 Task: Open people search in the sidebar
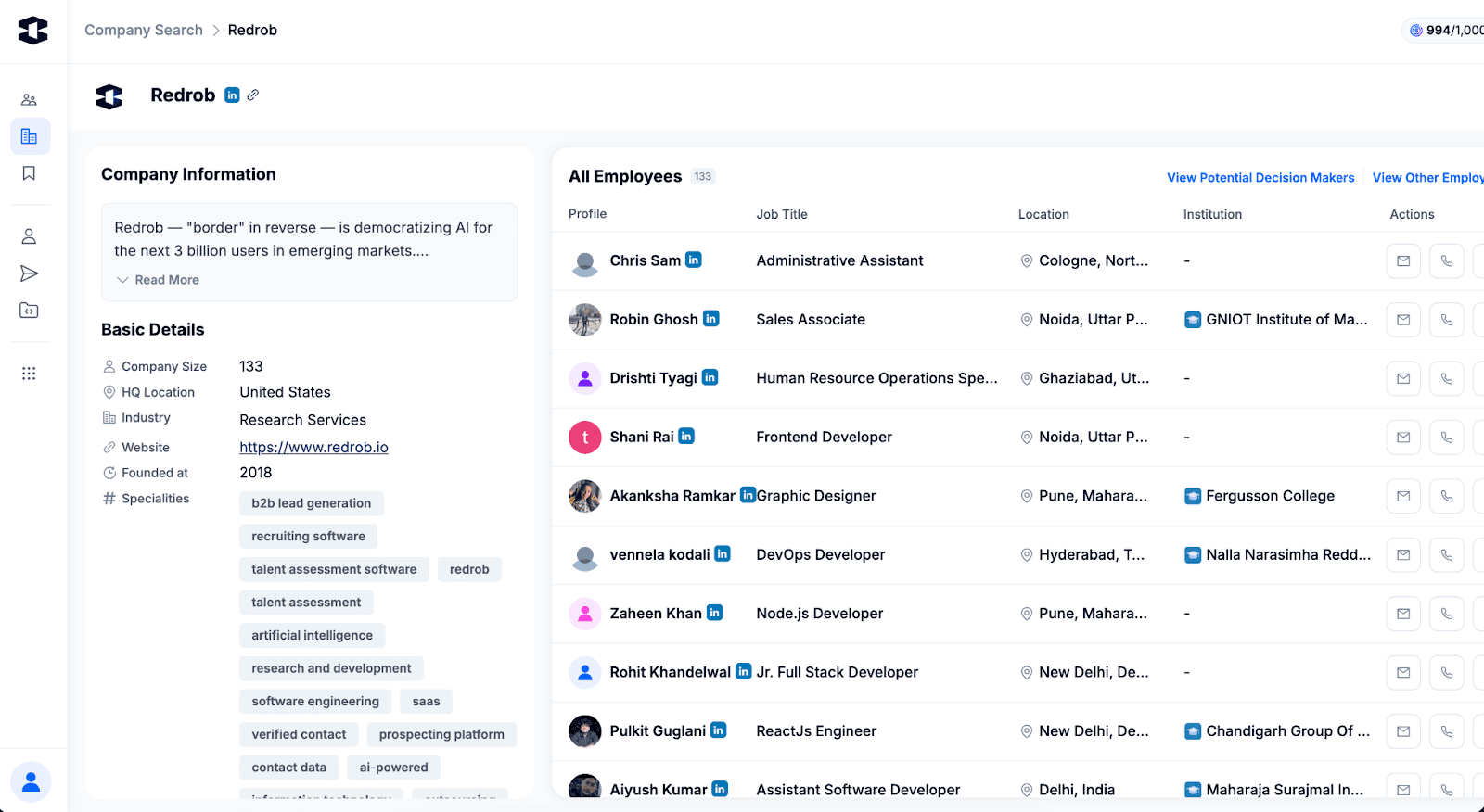coord(29,99)
